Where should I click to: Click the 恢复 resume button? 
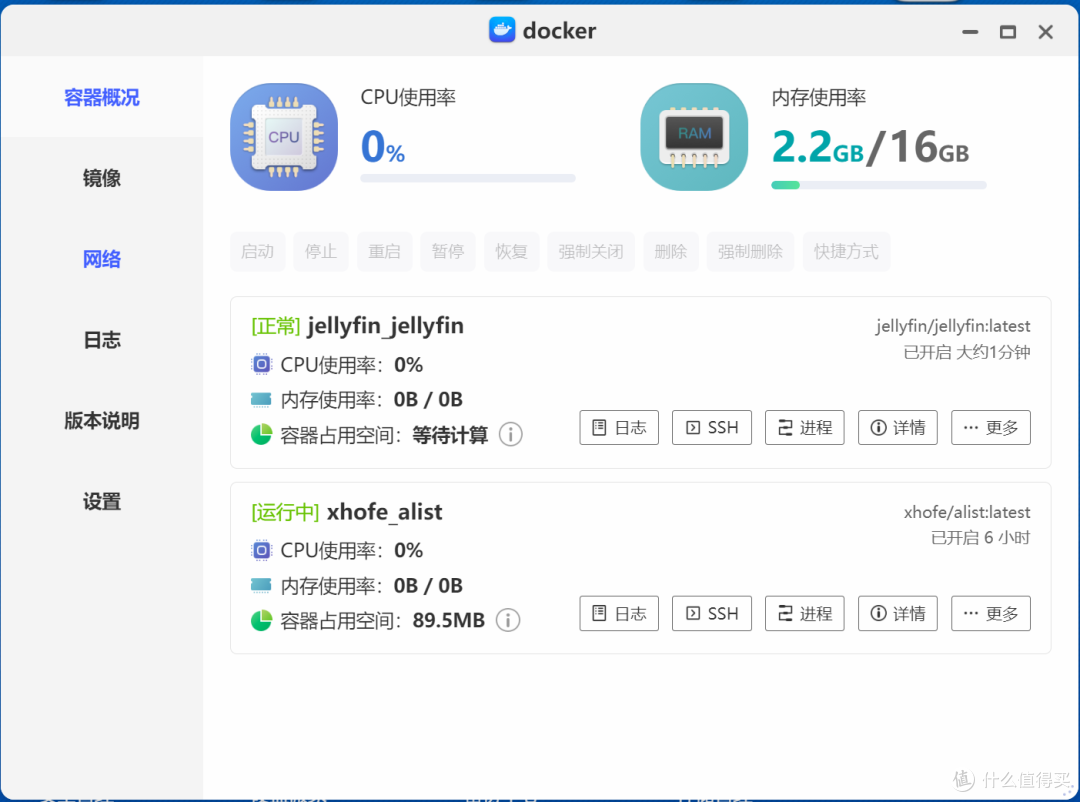point(511,251)
